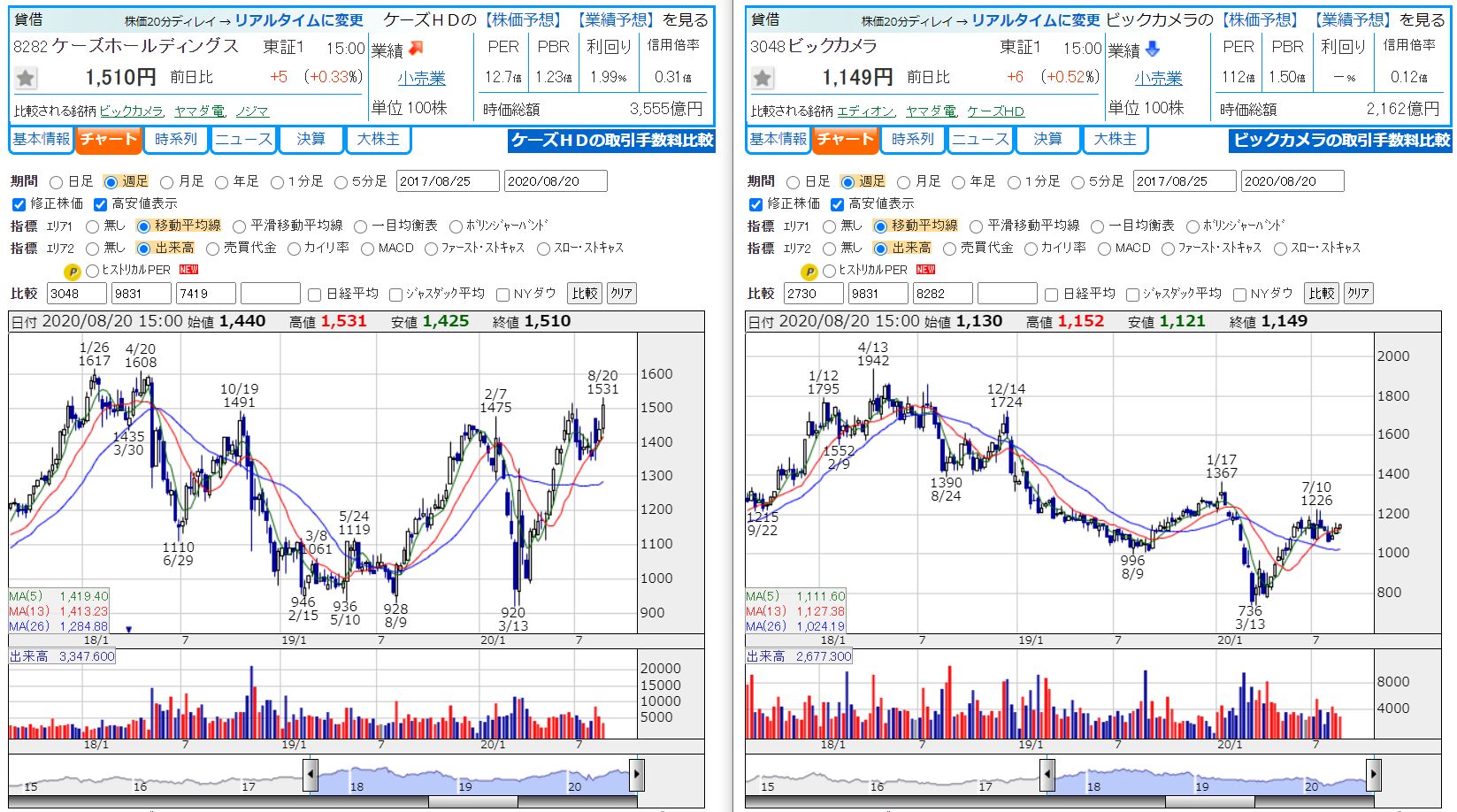Choose スロー・ストキャス indicator on the ビックカメラ chart
Screen dimensions: 1457x812
point(1280,249)
